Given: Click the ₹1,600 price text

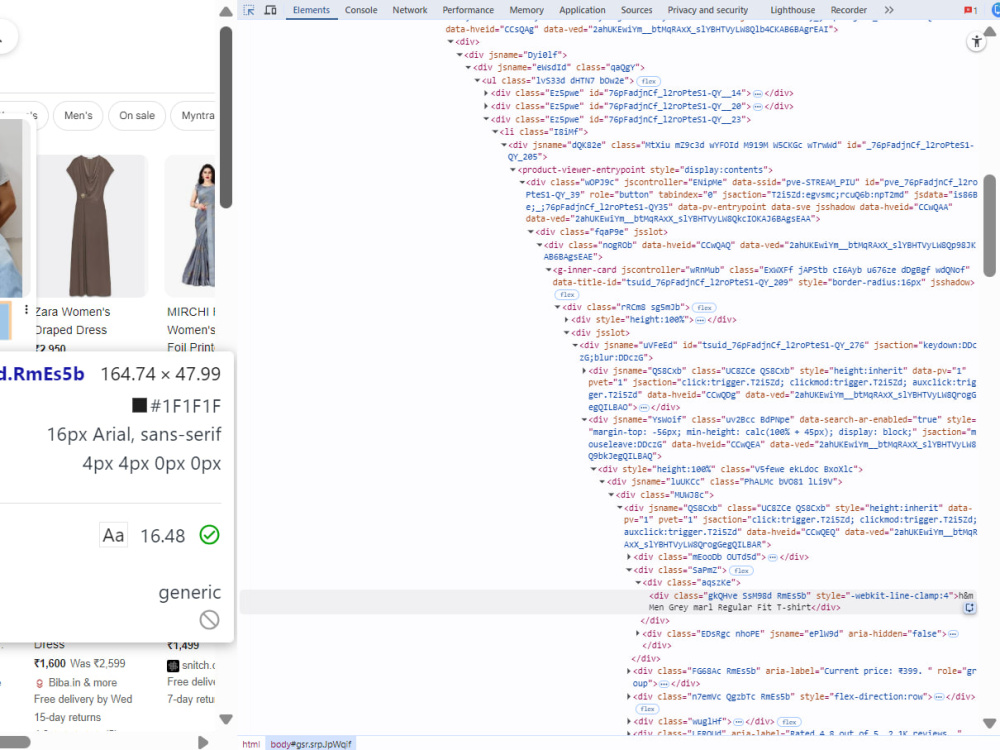Looking at the screenshot, I should (50, 664).
